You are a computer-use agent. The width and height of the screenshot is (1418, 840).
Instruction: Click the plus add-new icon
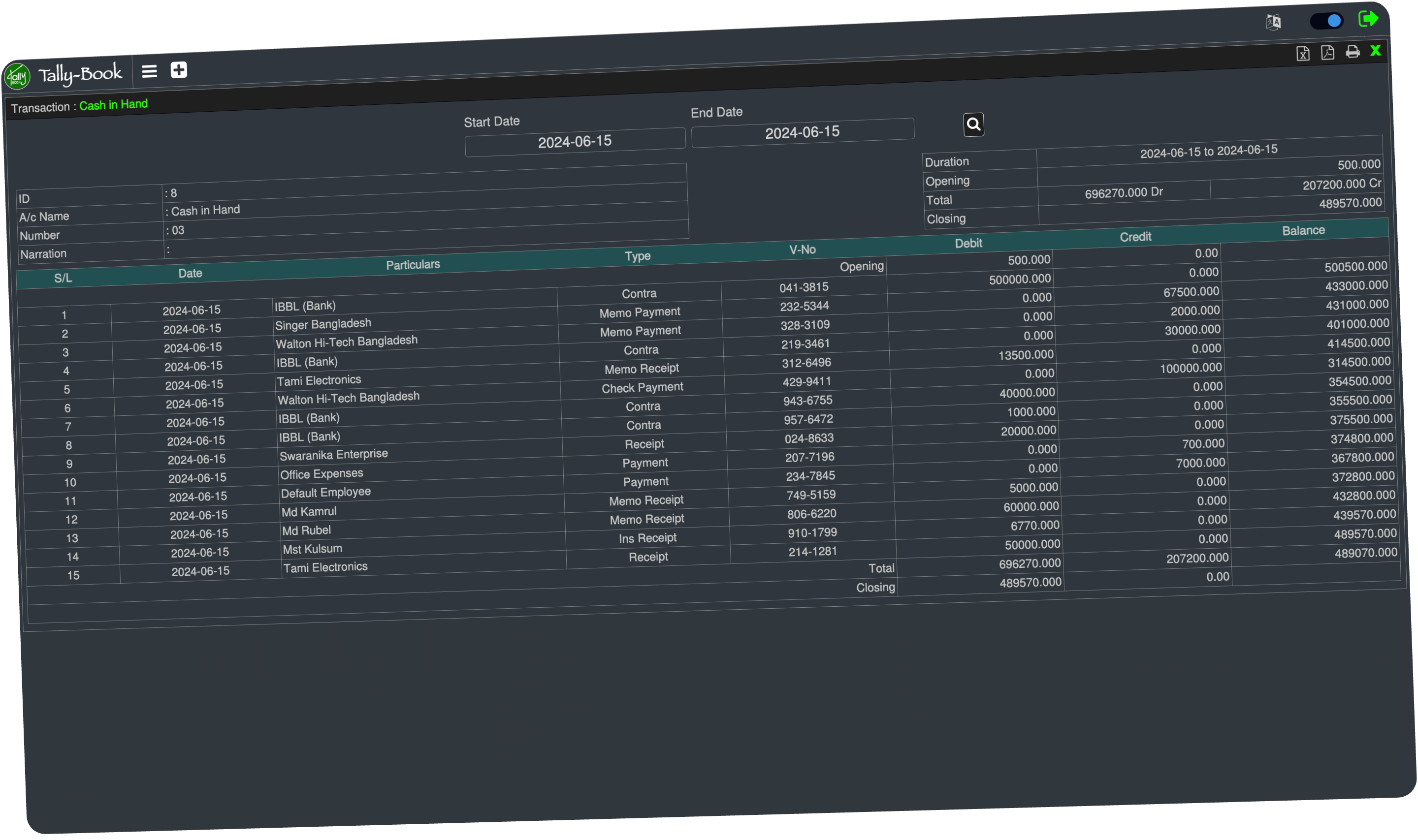[x=179, y=70]
